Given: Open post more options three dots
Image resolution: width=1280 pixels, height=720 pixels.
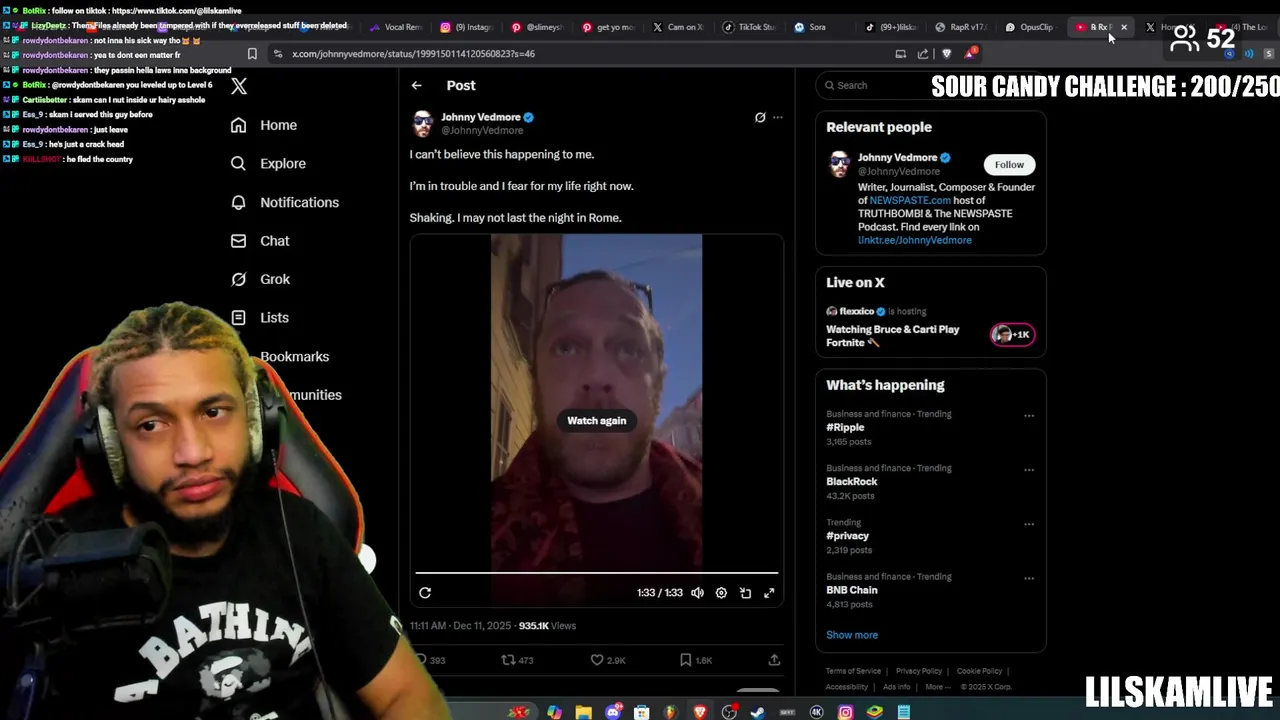Looking at the screenshot, I should [x=778, y=117].
